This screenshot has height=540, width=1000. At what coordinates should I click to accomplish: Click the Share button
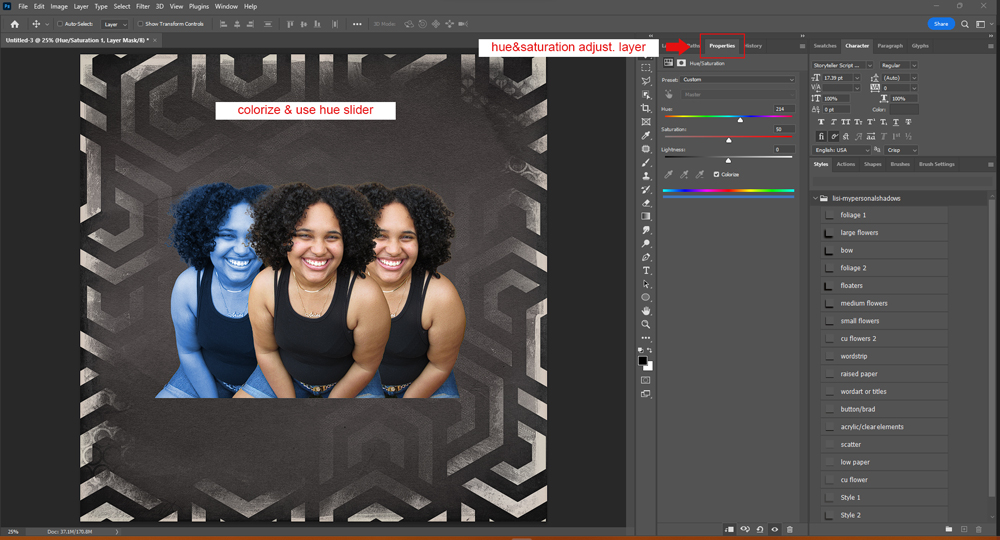(x=941, y=24)
